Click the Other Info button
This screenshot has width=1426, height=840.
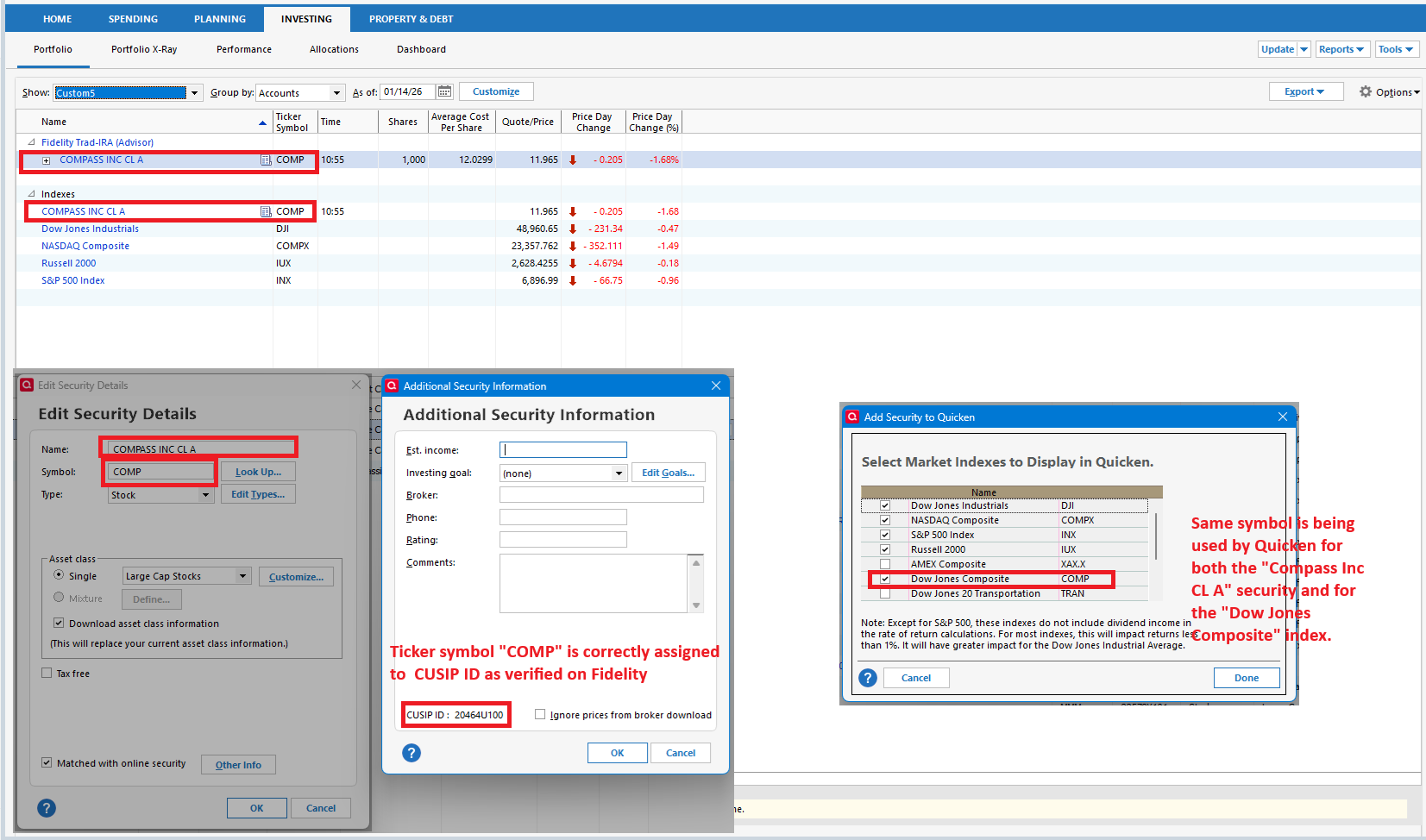pos(238,764)
